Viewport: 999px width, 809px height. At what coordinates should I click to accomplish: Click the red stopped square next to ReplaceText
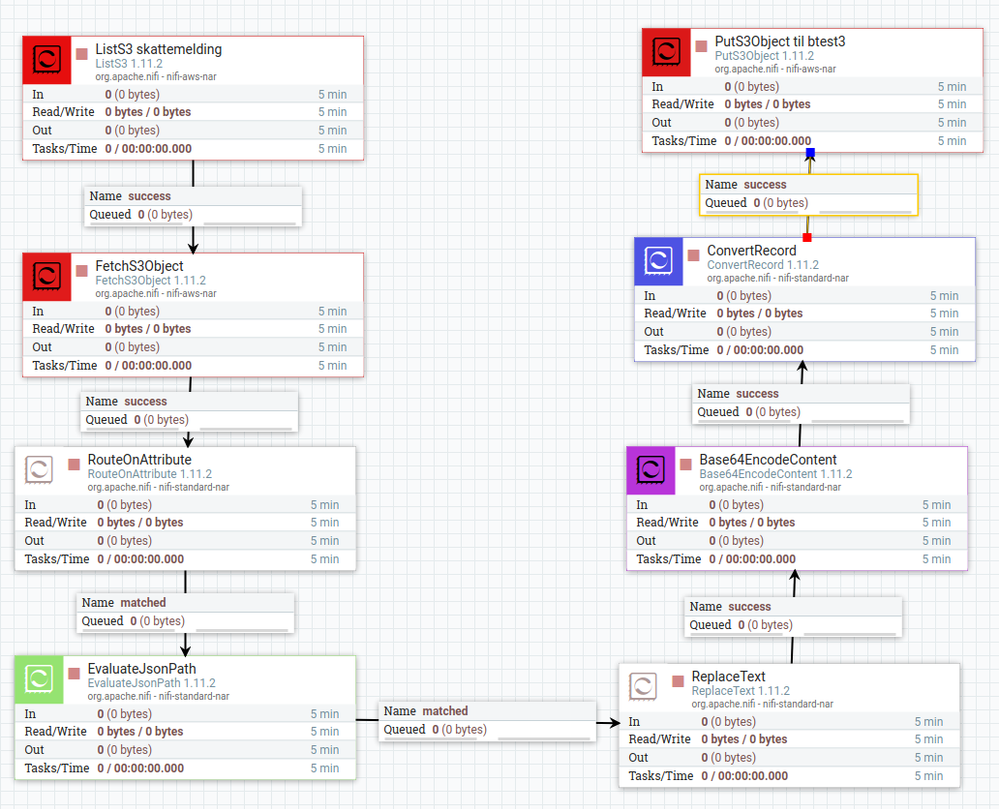point(678,681)
